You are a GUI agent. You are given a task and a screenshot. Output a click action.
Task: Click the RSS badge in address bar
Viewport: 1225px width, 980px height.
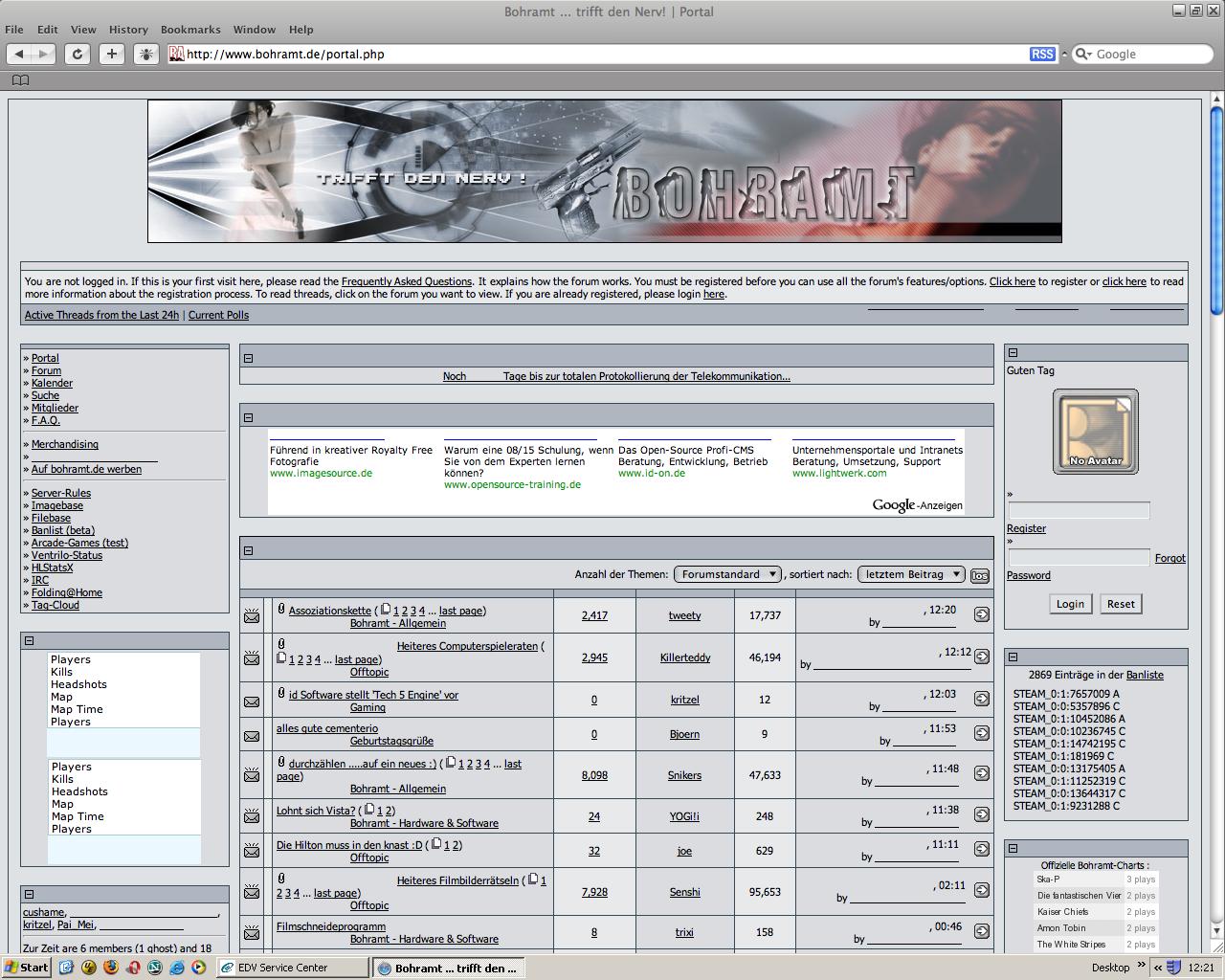click(x=1042, y=55)
